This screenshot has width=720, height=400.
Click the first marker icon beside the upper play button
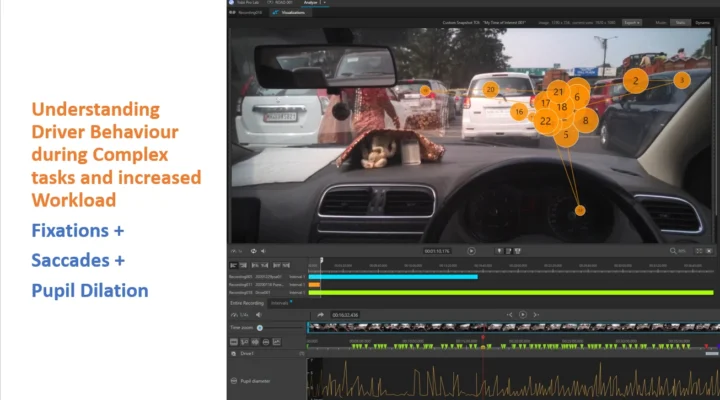pos(499,251)
